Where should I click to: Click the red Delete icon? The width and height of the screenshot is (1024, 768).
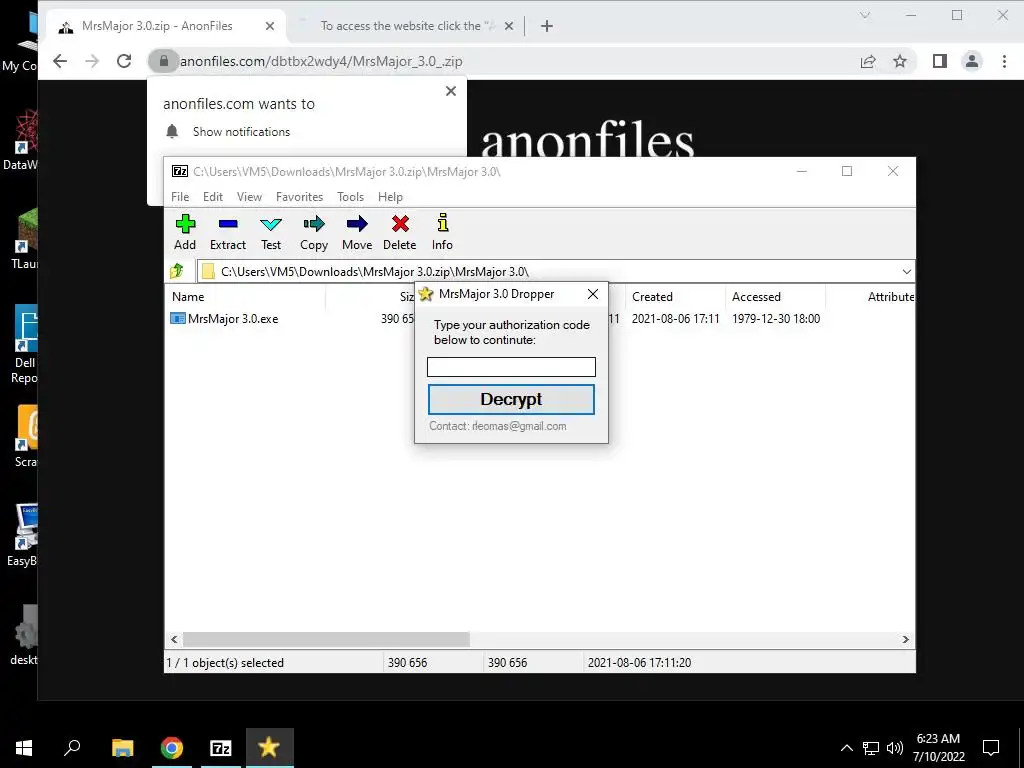tap(400, 232)
